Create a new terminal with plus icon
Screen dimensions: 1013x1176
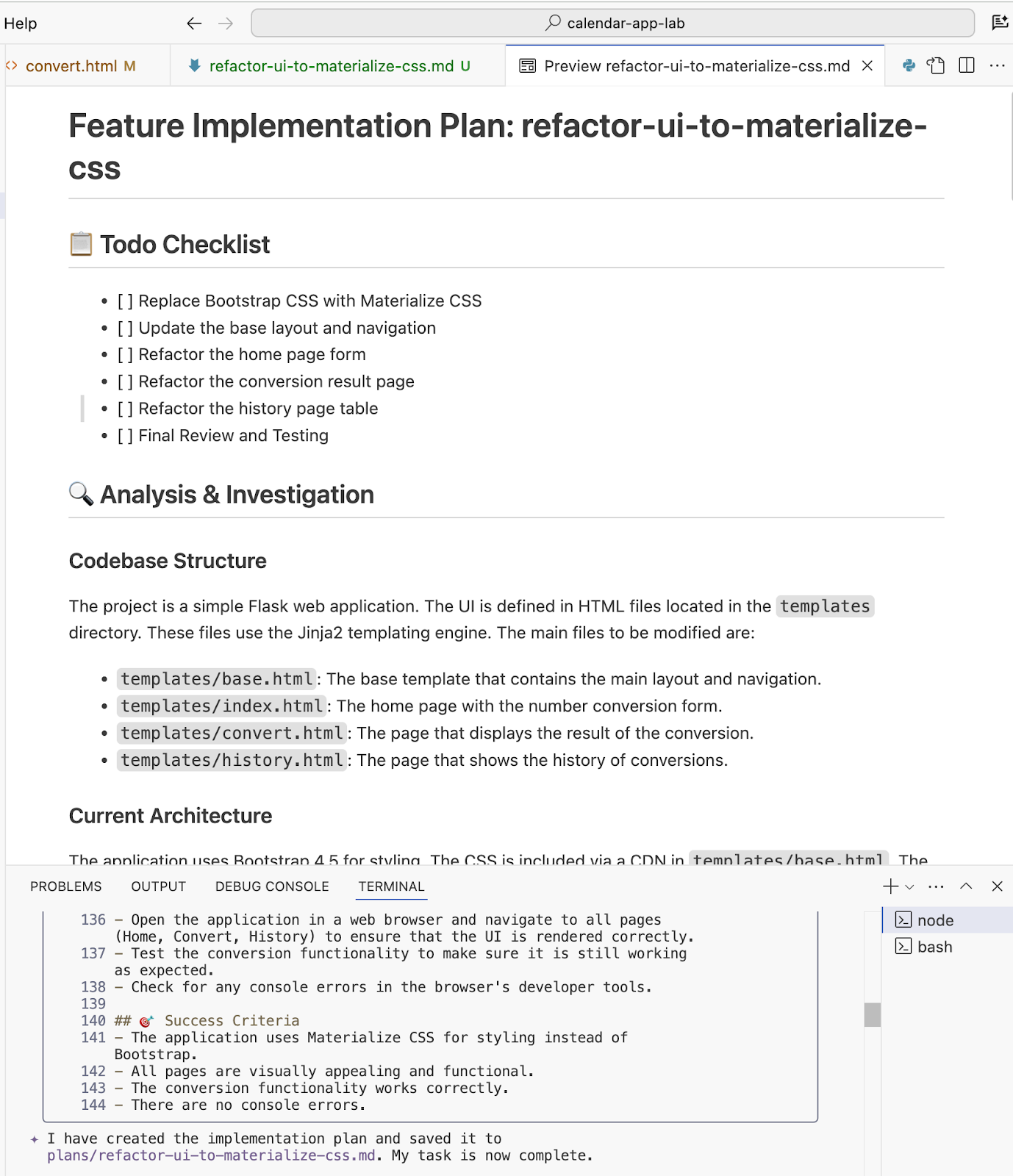pyautogui.click(x=890, y=886)
